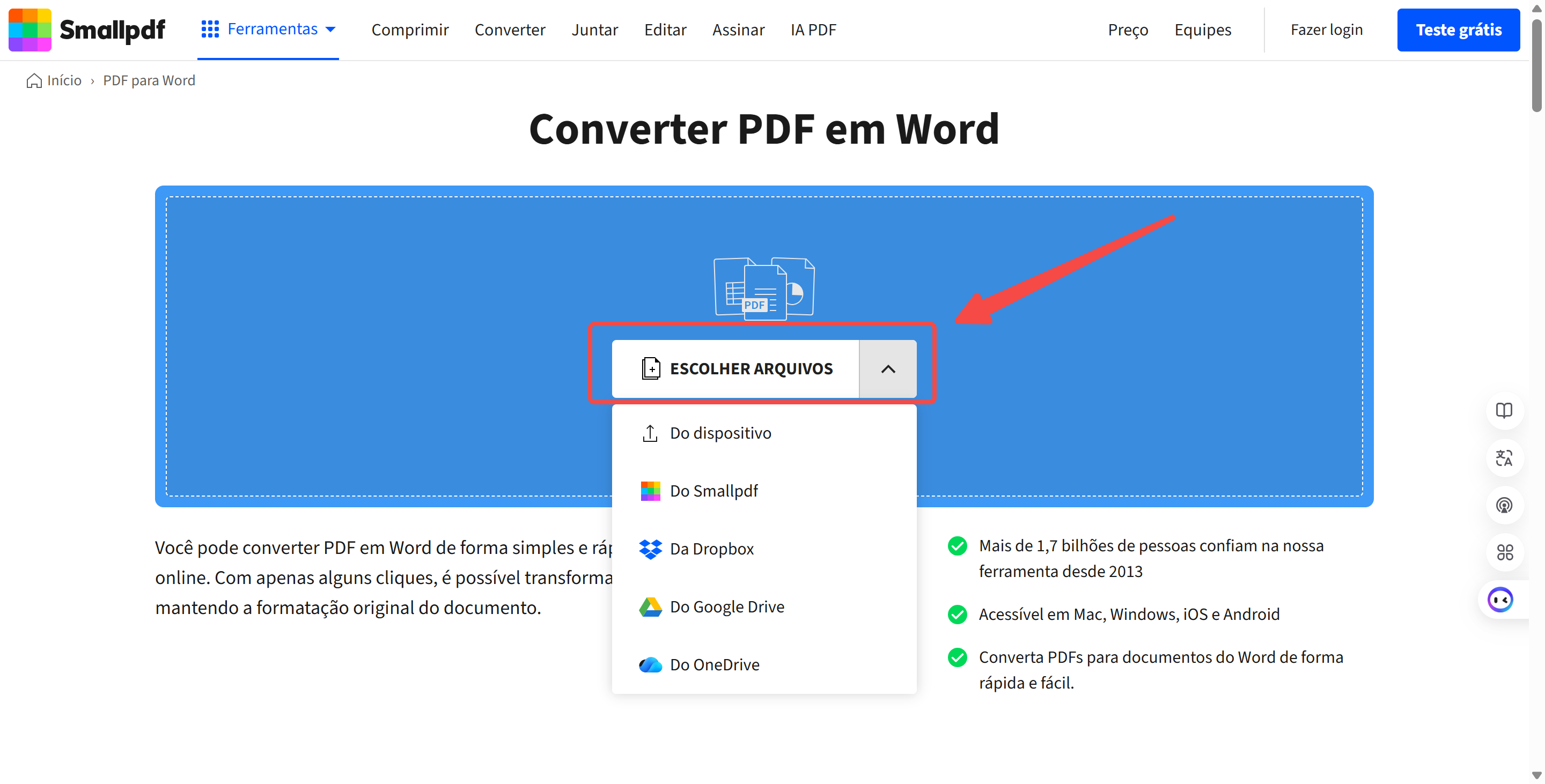Open the Comprimir tool
1545x784 pixels.
tap(410, 29)
